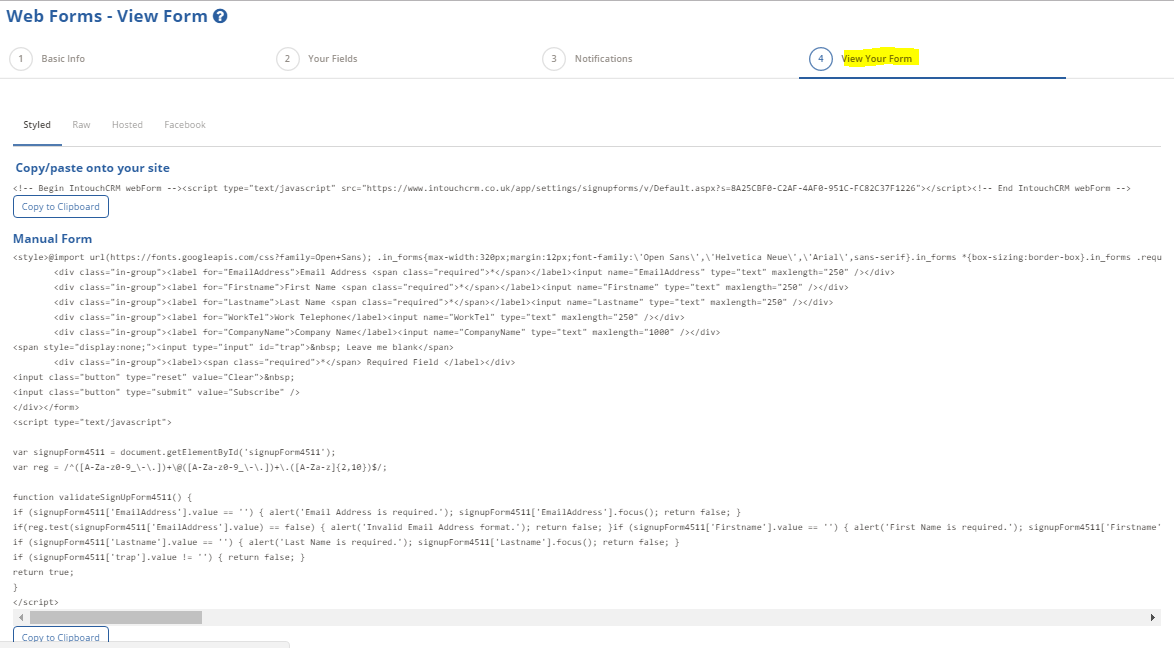Screen dimensions: 1174x648
Task: Click the WorkTel input code line
Action: [369, 317]
